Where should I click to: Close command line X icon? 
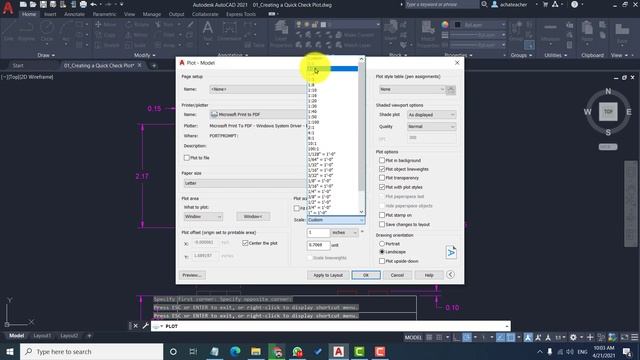pos(136,326)
